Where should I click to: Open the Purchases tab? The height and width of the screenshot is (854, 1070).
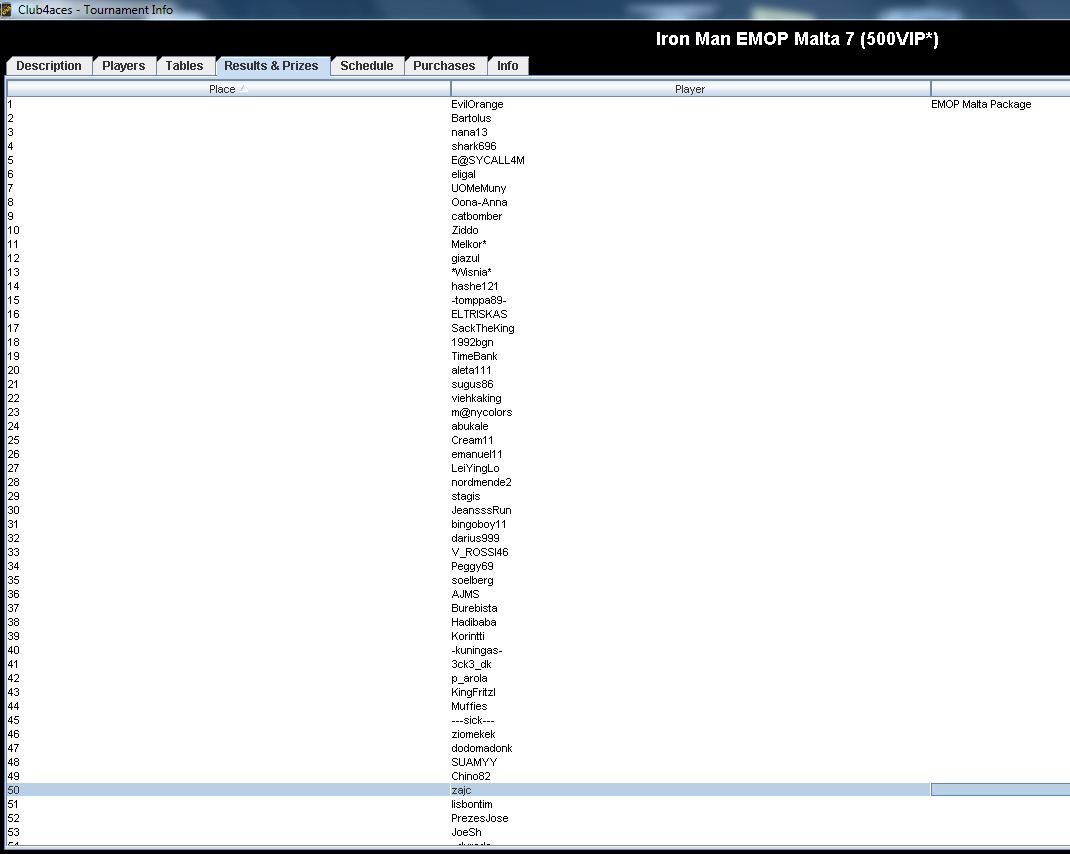[x=444, y=66]
